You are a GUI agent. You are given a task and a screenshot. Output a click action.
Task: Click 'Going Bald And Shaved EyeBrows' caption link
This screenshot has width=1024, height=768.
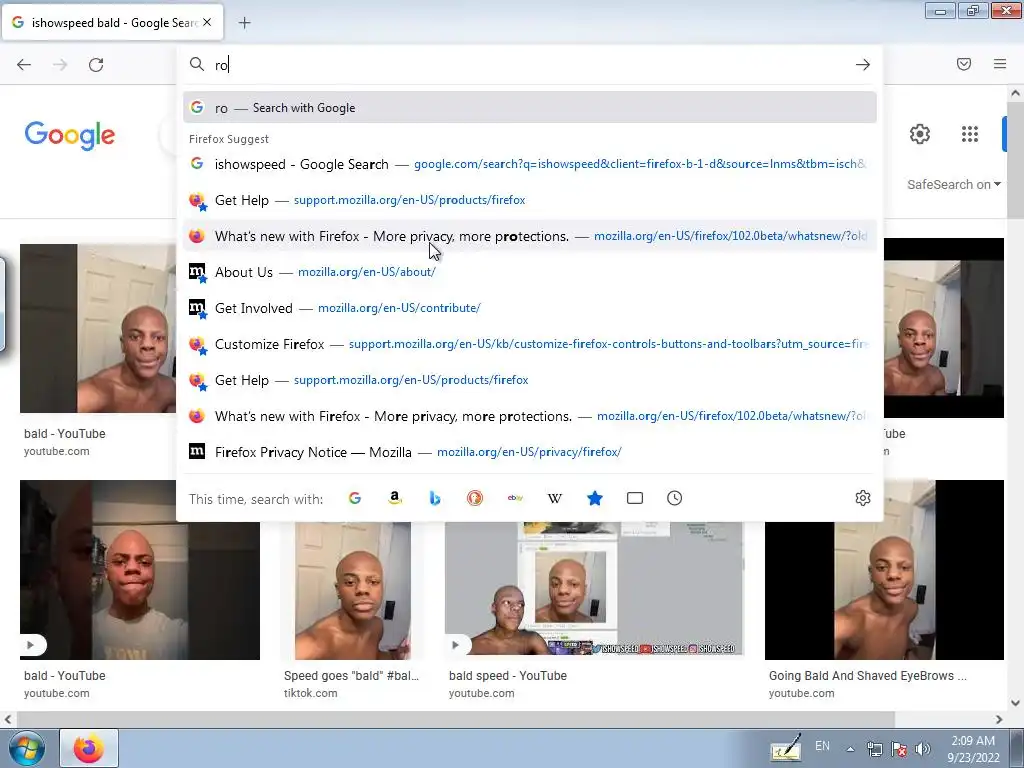coord(867,676)
